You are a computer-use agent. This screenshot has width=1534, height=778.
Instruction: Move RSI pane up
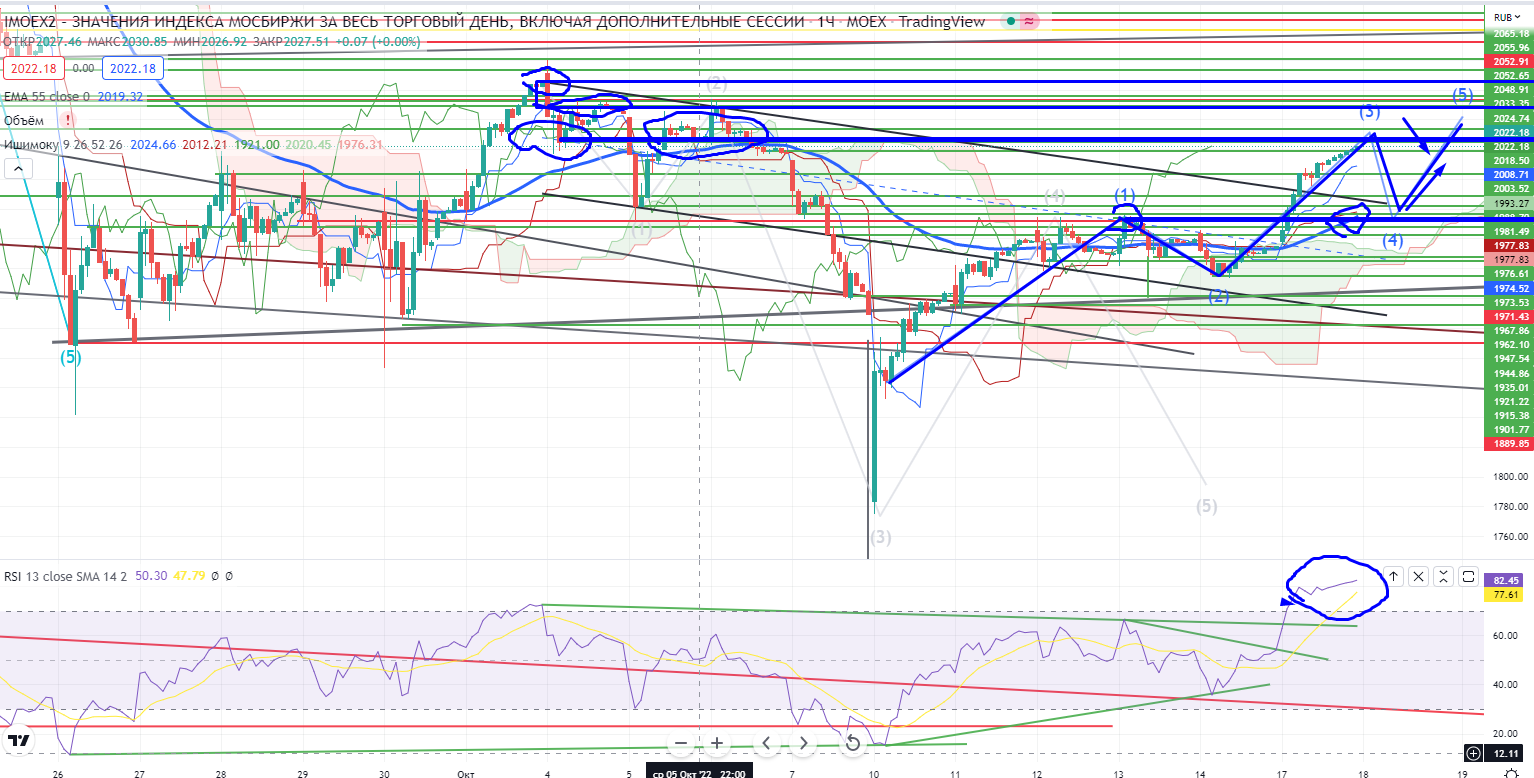tap(1393, 576)
